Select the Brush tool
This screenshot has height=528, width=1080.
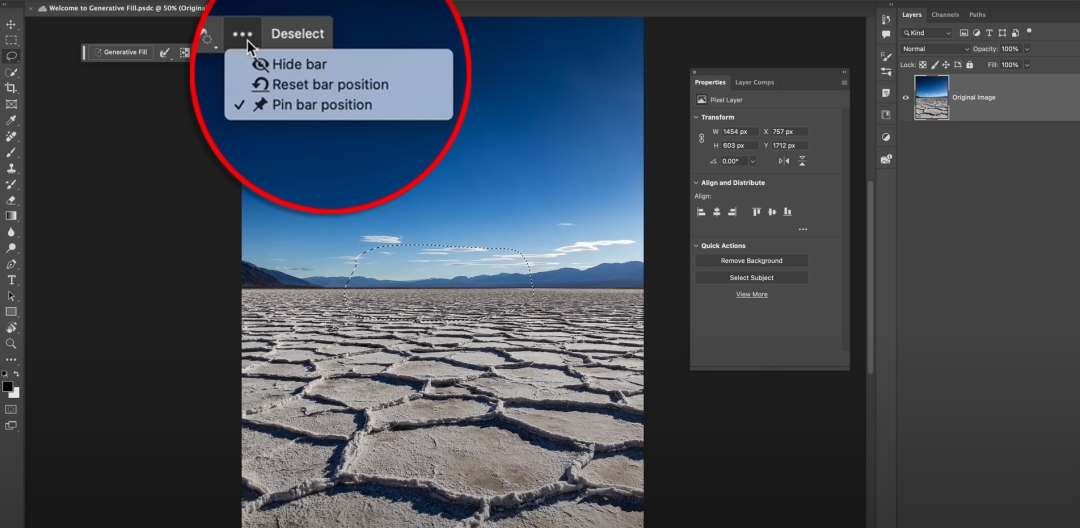click(x=11, y=152)
